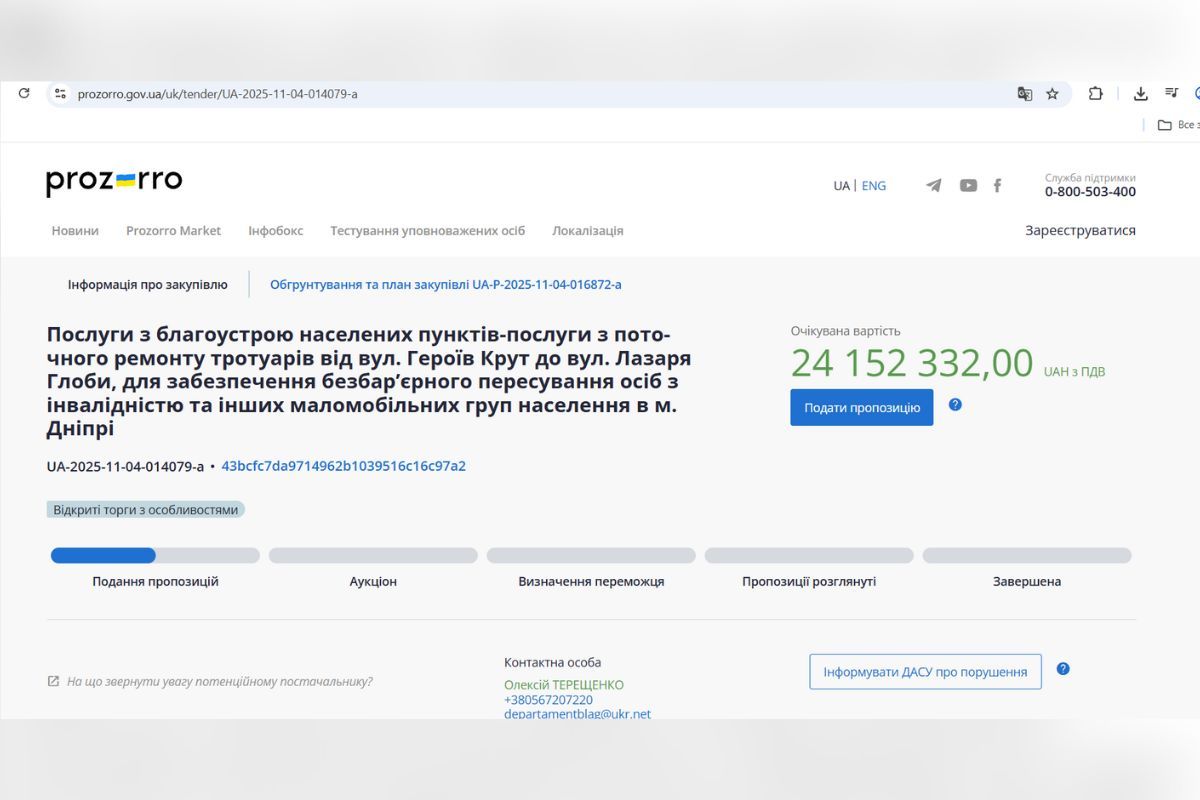Open the tender hash link 43bcfc7da...
This screenshot has width=1200, height=800.
pyautogui.click(x=344, y=466)
